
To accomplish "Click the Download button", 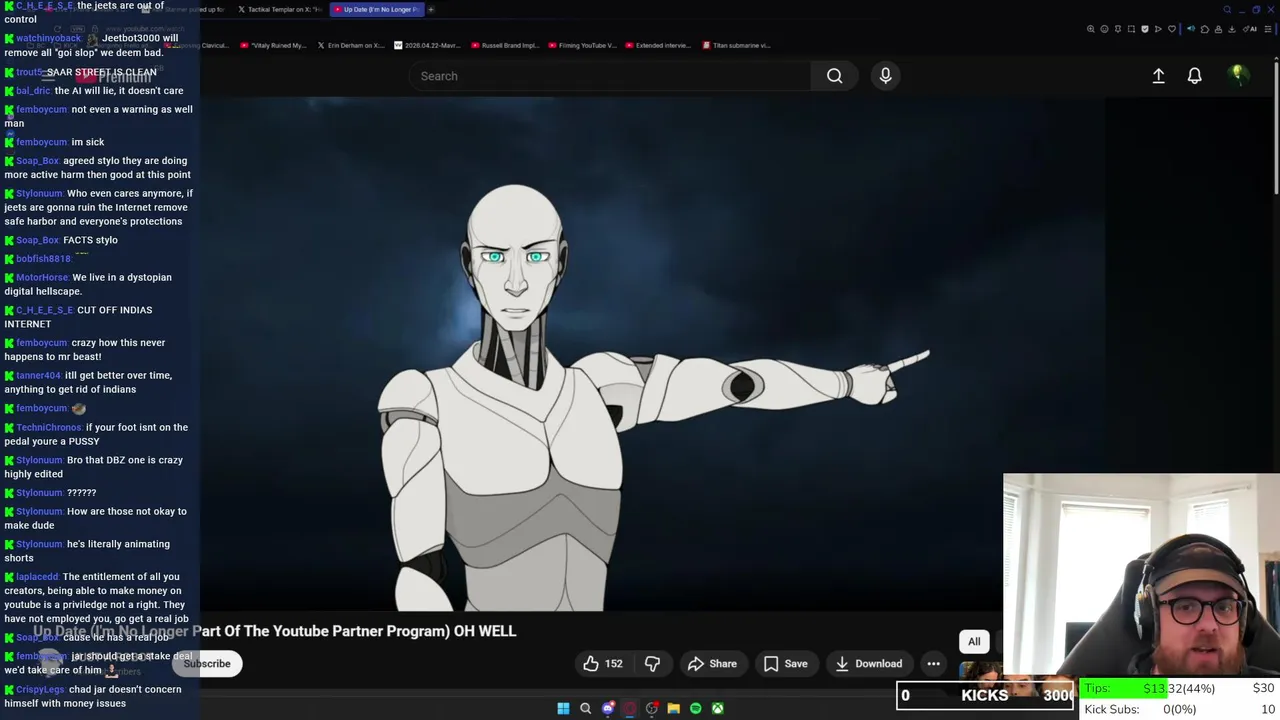I will point(869,663).
